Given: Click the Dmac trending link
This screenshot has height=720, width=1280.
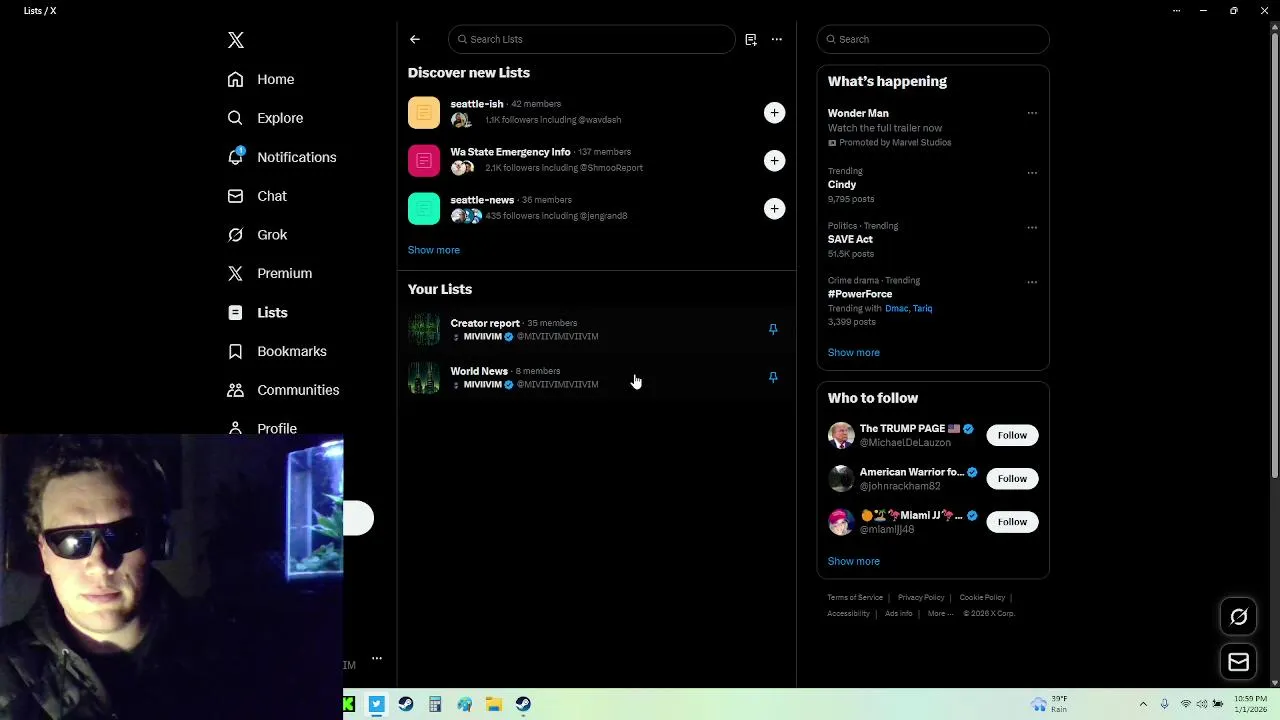Looking at the screenshot, I should pyautogui.click(x=896, y=308).
